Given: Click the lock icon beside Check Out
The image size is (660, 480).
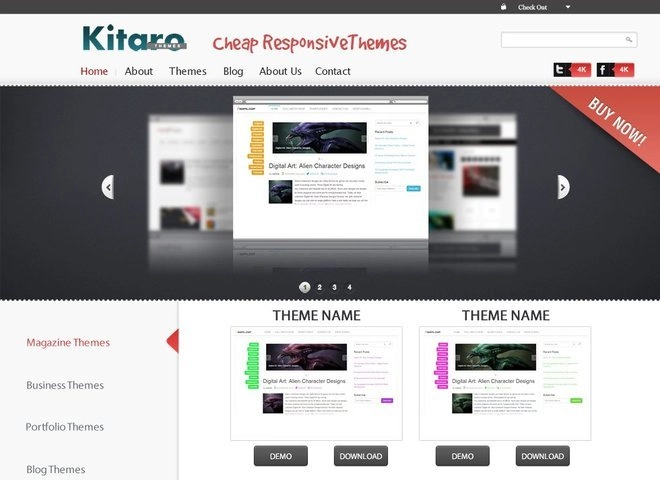Looking at the screenshot, I should tap(503, 7).
